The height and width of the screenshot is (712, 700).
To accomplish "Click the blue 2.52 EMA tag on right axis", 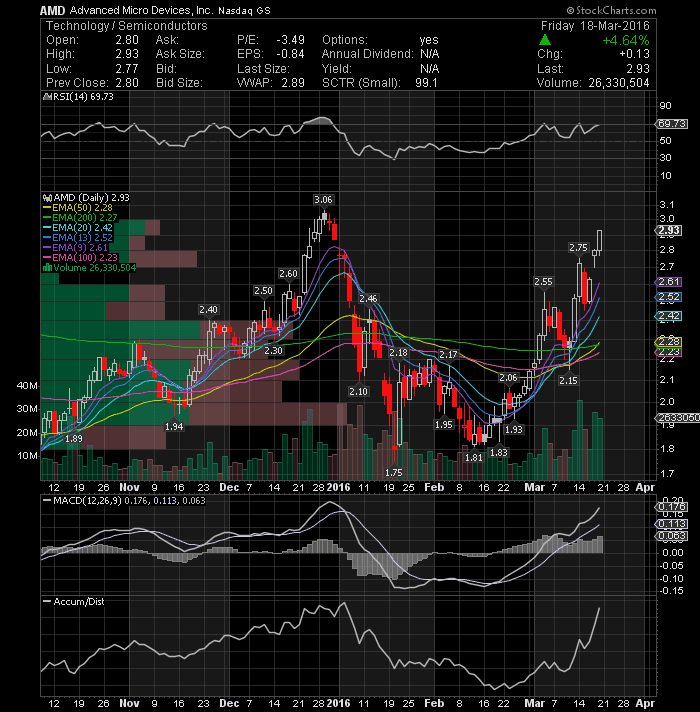I will 670,297.
